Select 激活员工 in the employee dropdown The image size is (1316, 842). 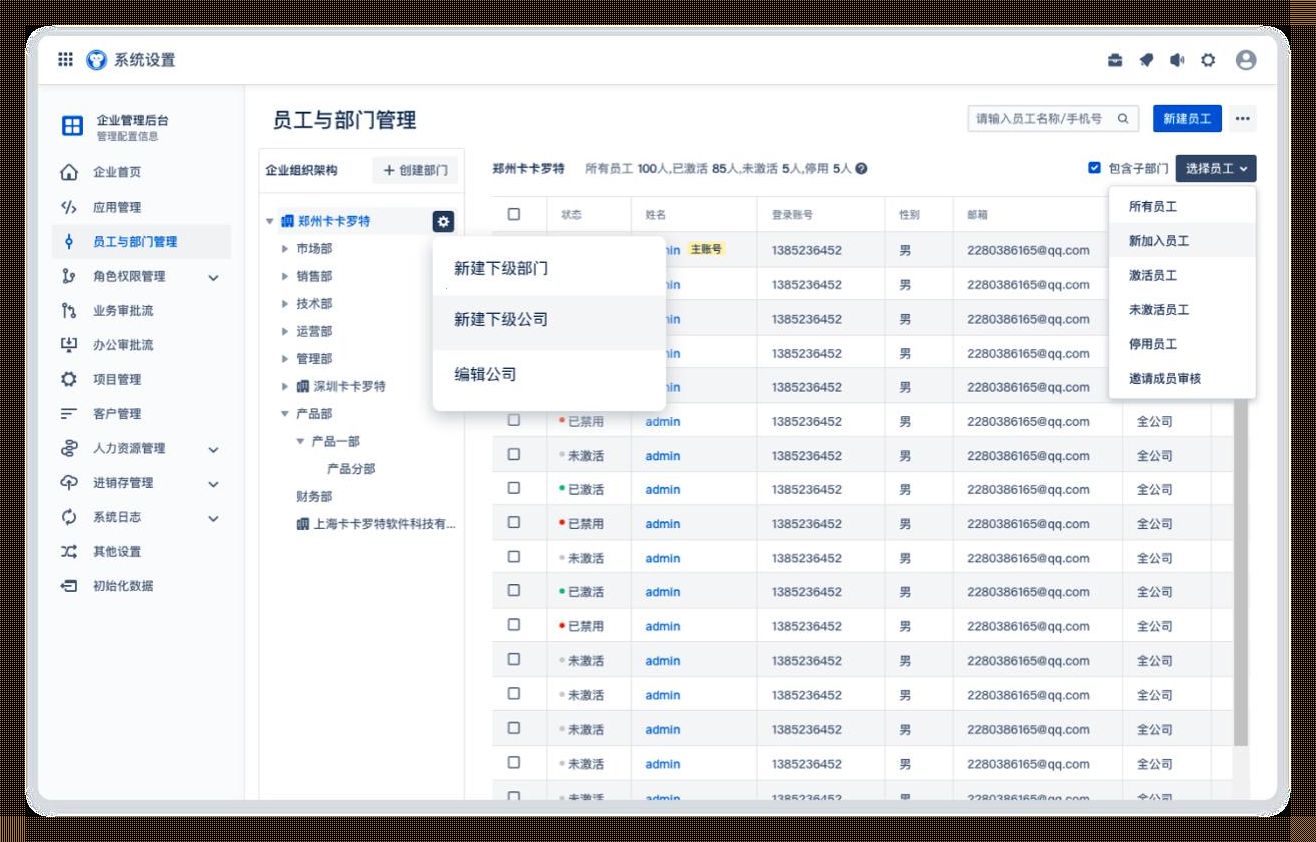1182,275
